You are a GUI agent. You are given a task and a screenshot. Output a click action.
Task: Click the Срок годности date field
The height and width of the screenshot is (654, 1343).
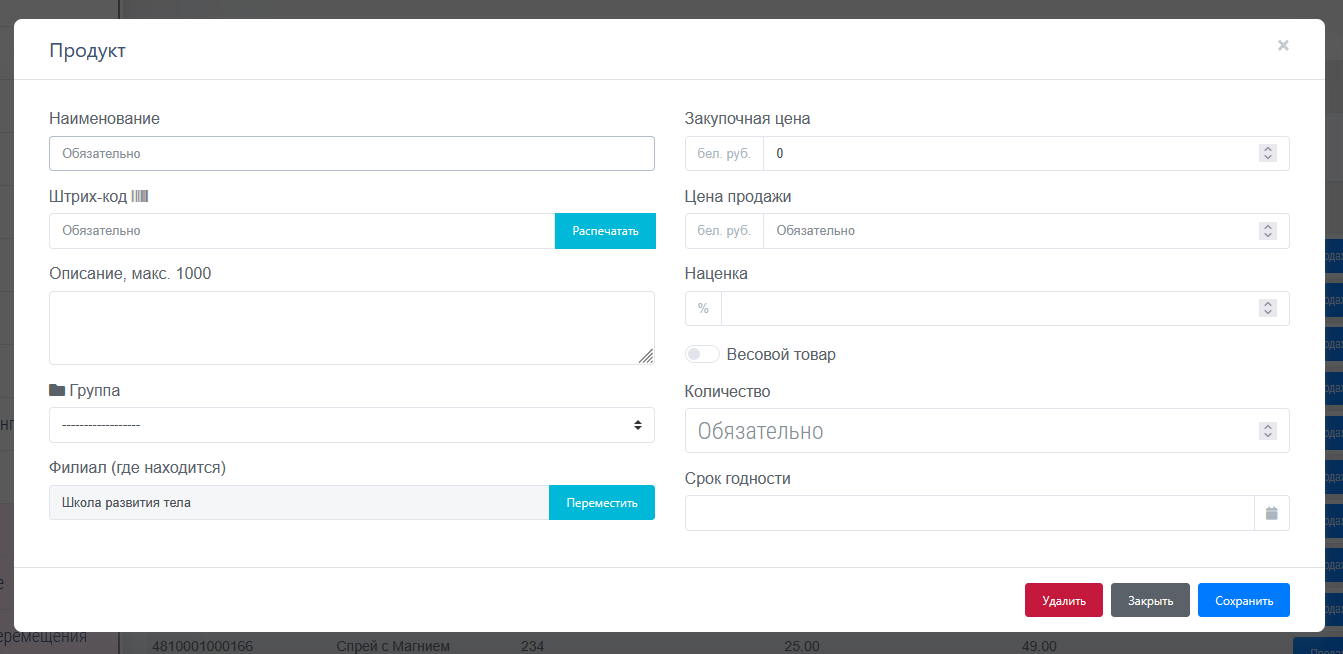click(x=968, y=513)
